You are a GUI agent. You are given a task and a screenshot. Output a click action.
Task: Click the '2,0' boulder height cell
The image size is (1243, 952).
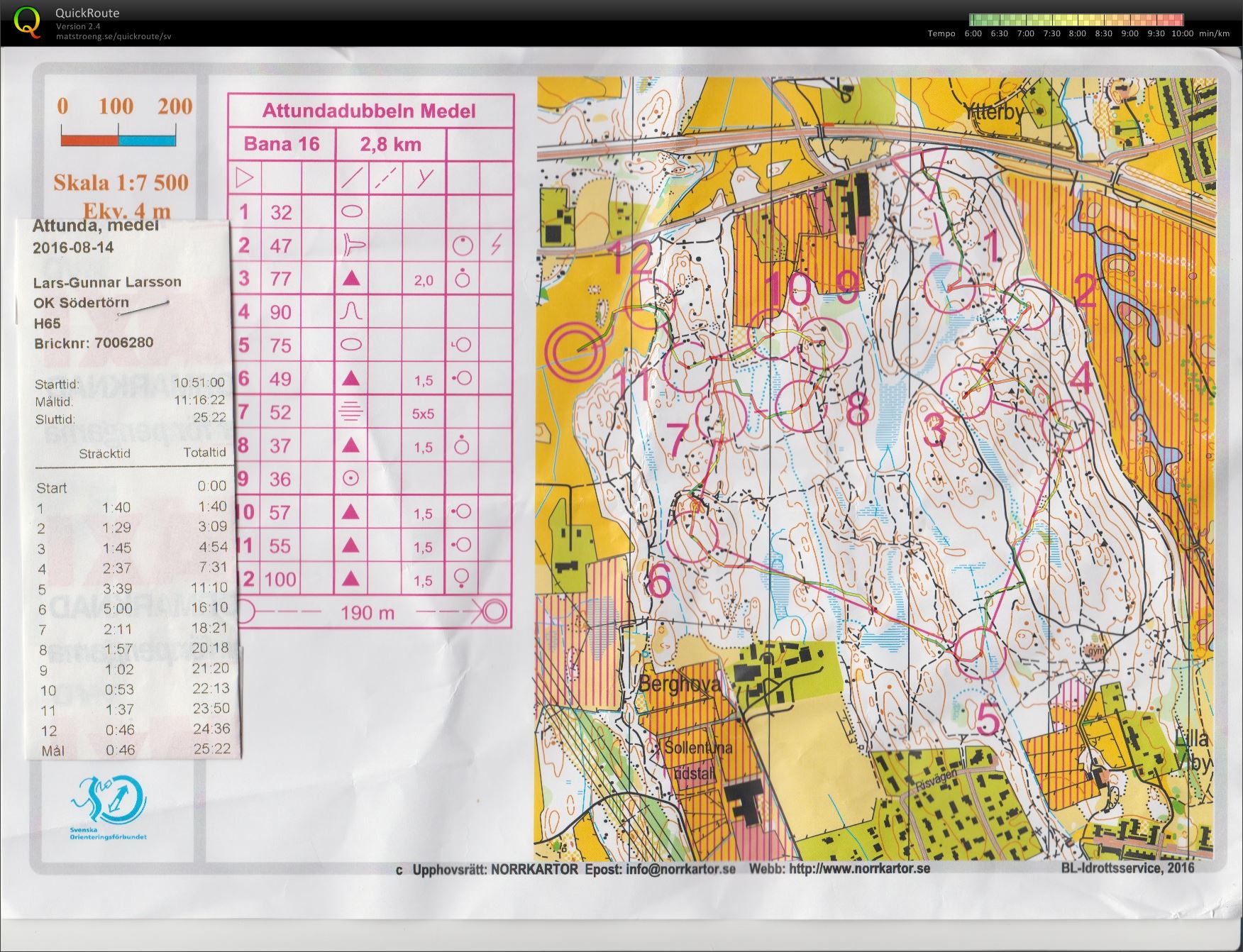(423, 281)
